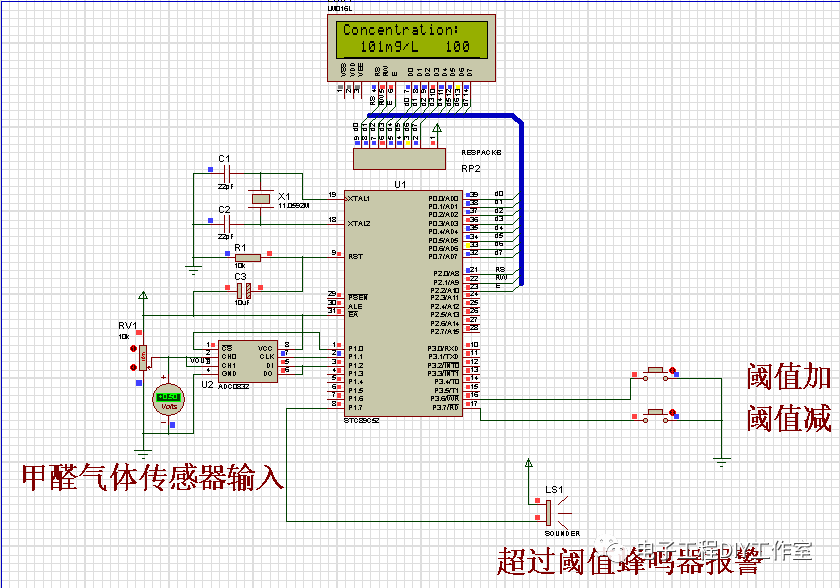Select the thick blue data bus line

click(521, 203)
